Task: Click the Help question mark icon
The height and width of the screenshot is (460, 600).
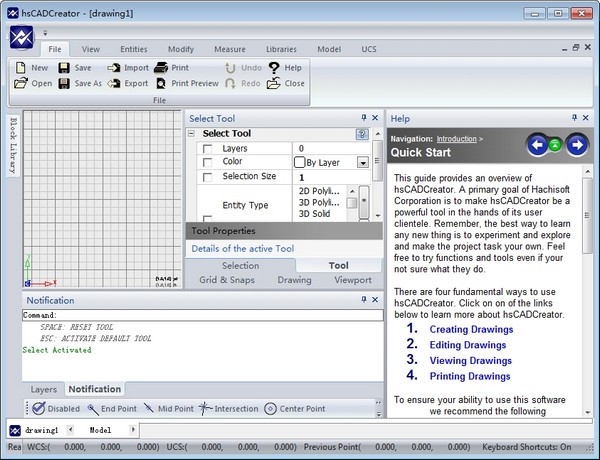Action: (273, 68)
